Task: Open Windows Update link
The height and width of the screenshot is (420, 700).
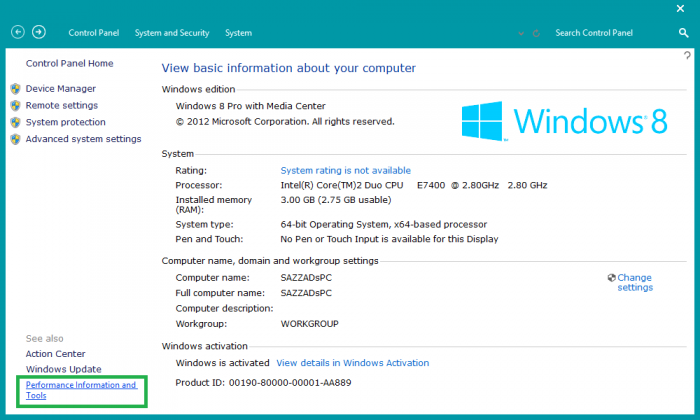Action: point(63,369)
